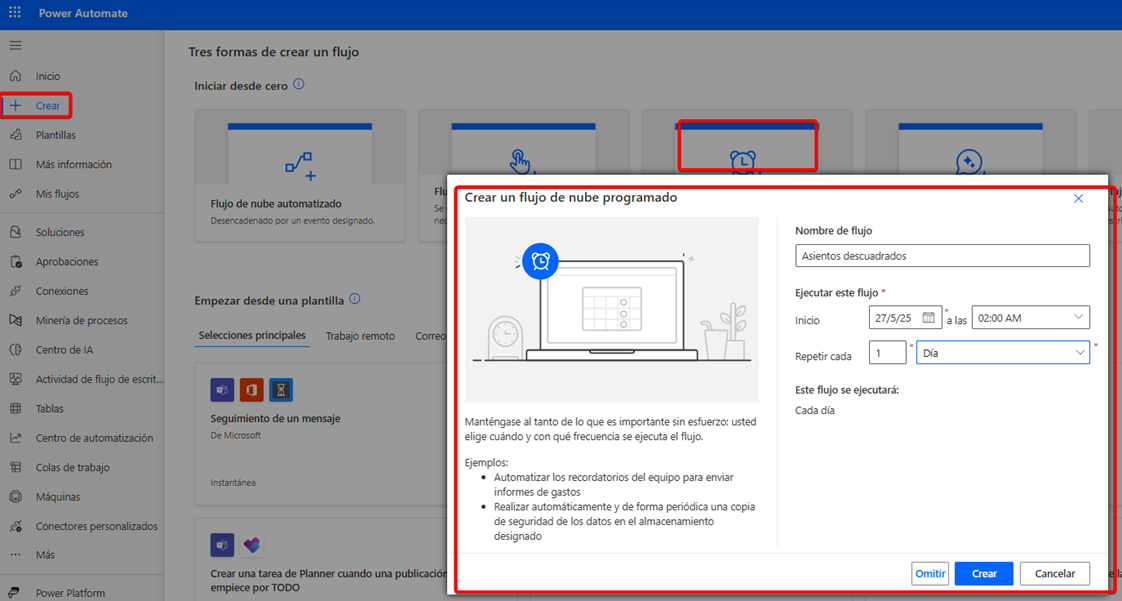Click the Omitir button
The height and width of the screenshot is (601, 1122).
[x=930, y=574]
